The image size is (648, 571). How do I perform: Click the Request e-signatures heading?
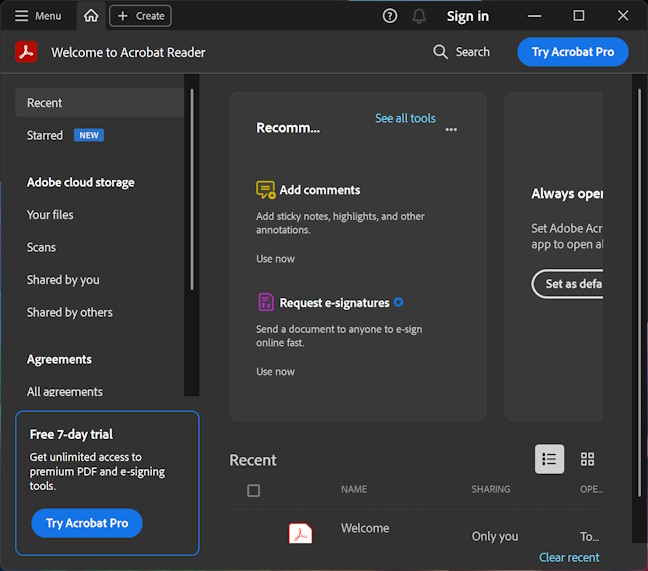(334, 303)
